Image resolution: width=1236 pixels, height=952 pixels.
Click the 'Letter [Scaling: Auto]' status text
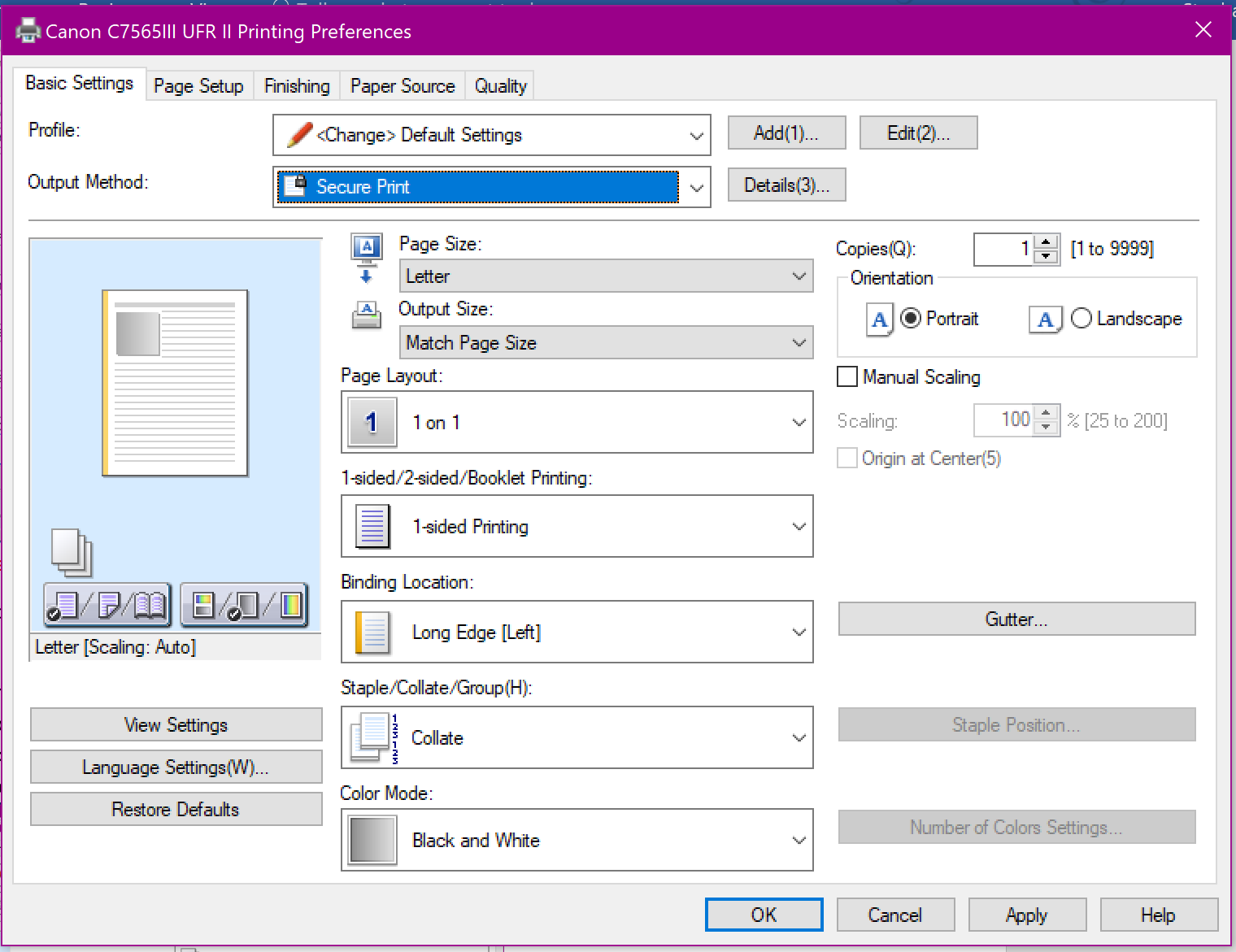coord(115,647)
